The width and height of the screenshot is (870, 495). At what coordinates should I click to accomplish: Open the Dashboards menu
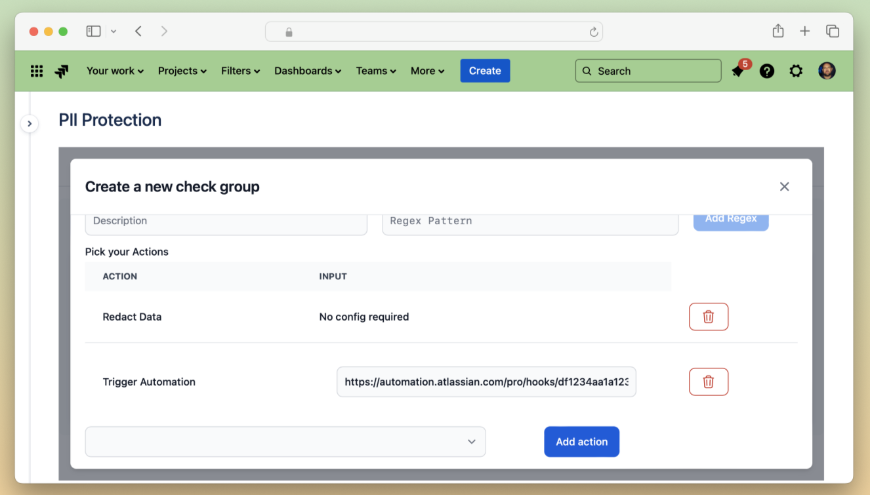(307, 71)
